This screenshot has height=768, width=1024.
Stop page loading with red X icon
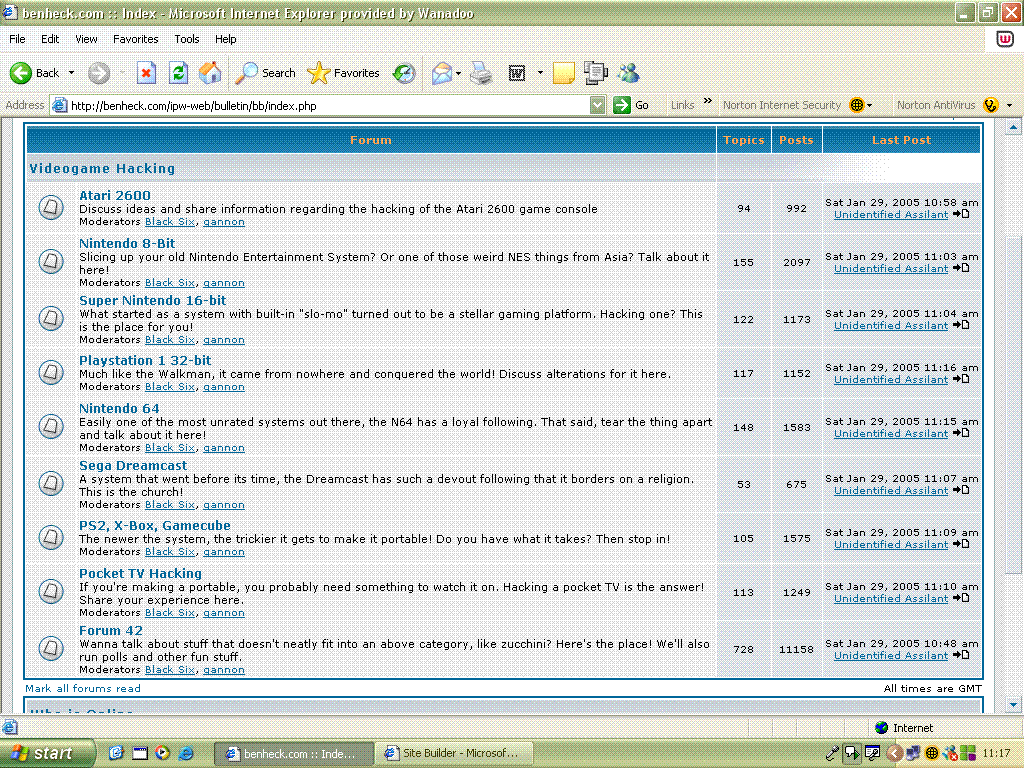click(x=146, y=73)
